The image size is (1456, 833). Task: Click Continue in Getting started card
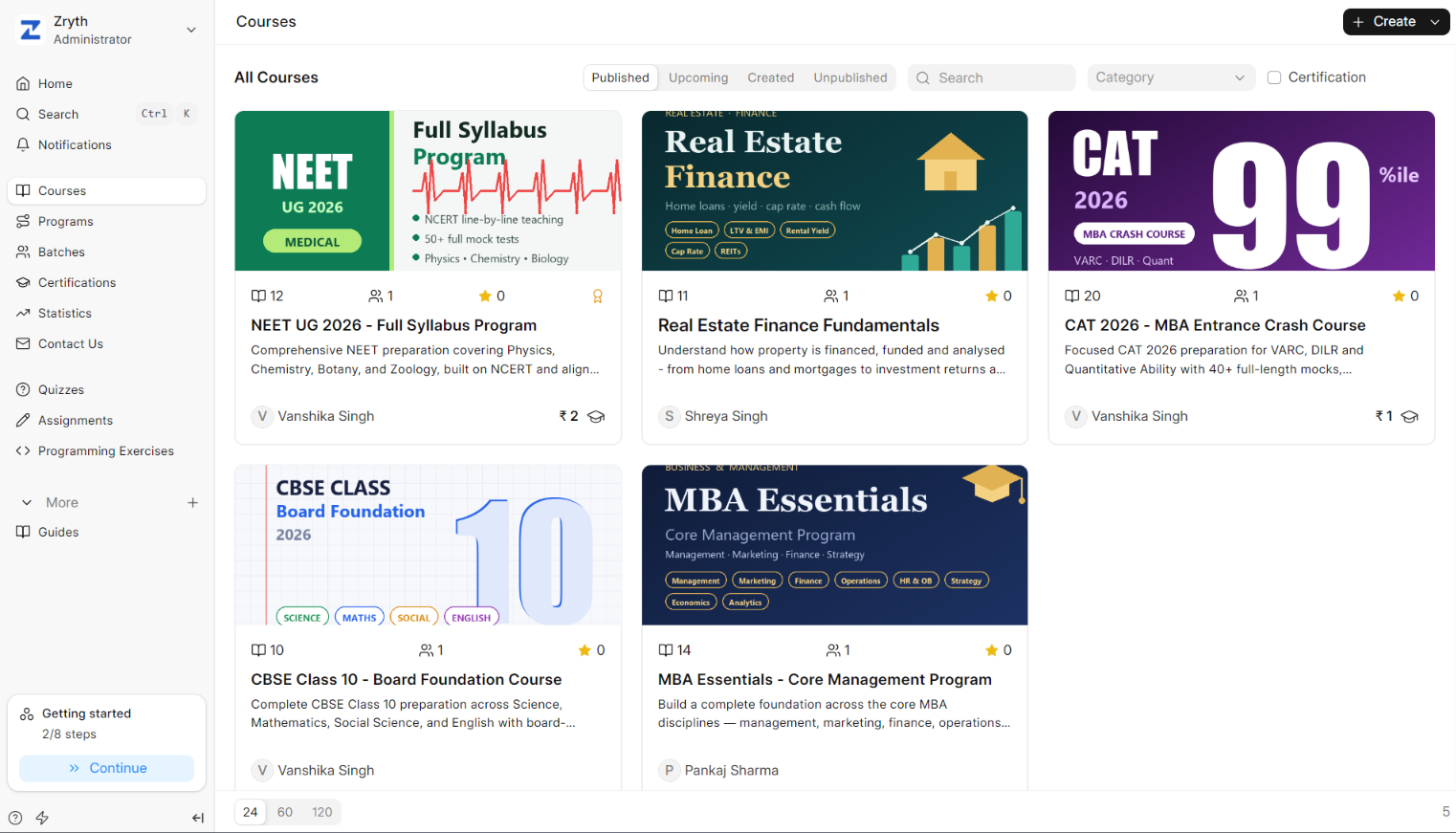coord(107,768)
